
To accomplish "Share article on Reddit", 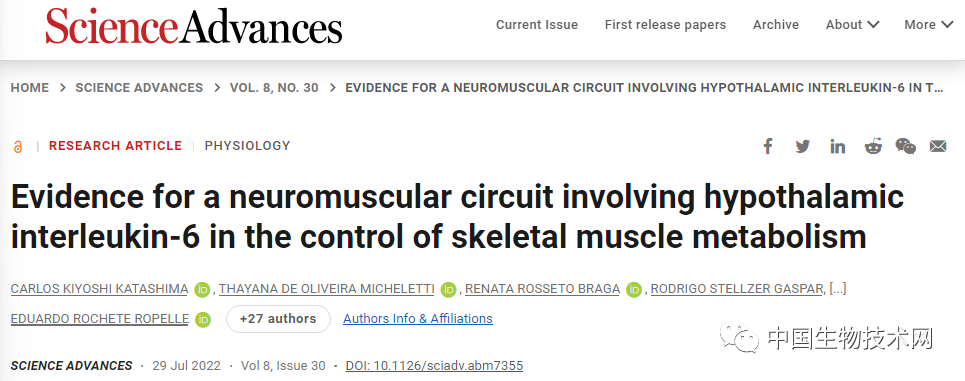I will (873, 146).
